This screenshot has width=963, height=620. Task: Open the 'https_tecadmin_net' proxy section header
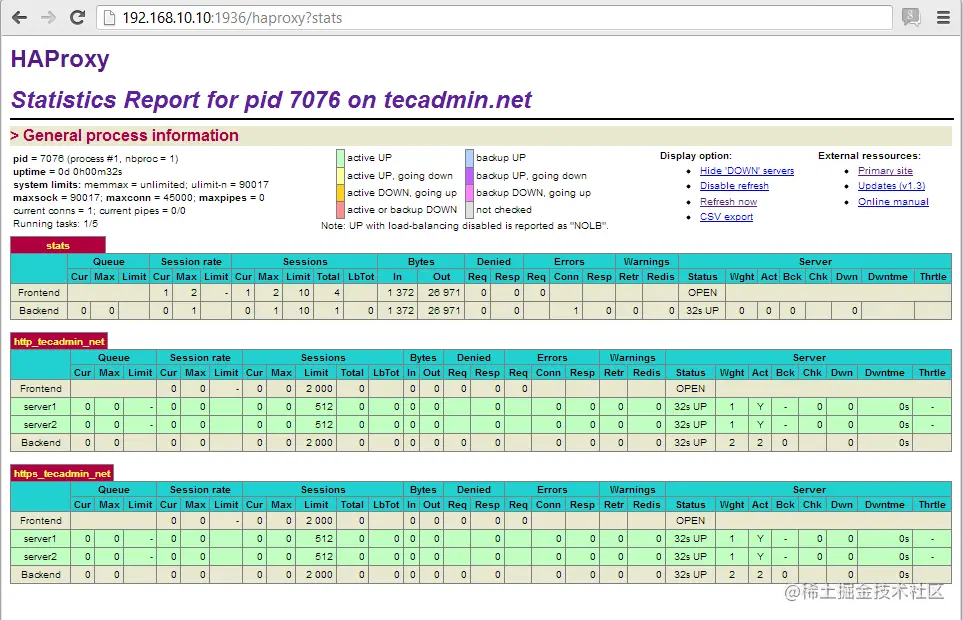coord(61,473)
